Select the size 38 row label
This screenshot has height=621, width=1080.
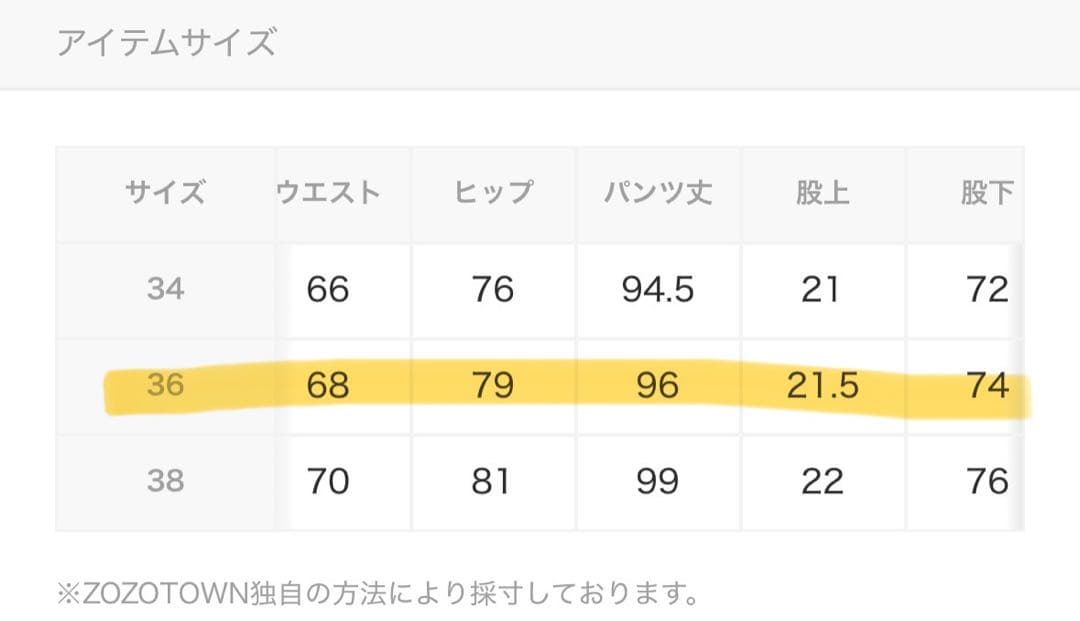coord(165,481)
